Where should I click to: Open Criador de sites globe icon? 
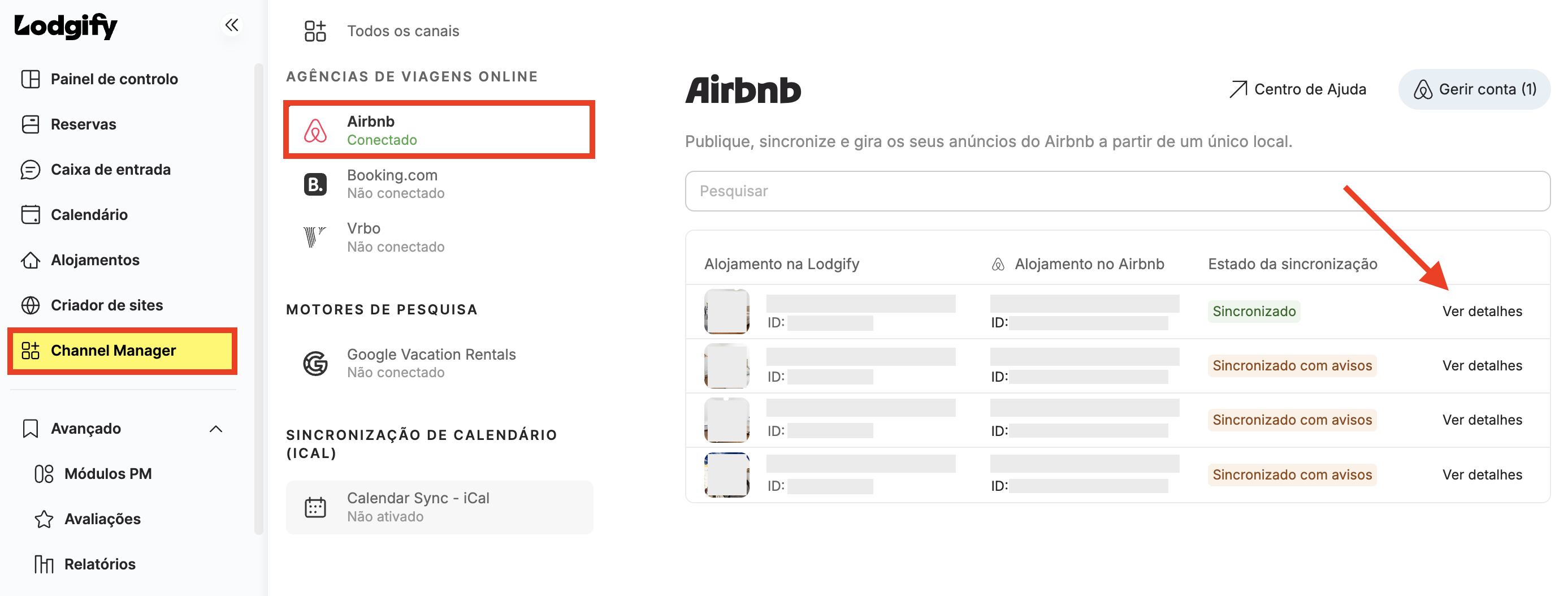[31, 305]
